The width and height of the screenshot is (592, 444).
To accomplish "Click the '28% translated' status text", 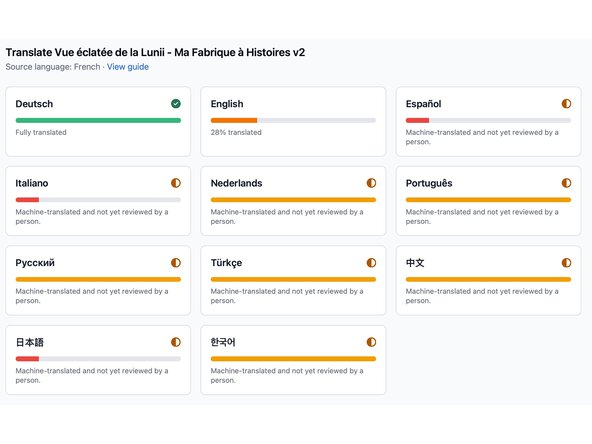I will 236,133.
